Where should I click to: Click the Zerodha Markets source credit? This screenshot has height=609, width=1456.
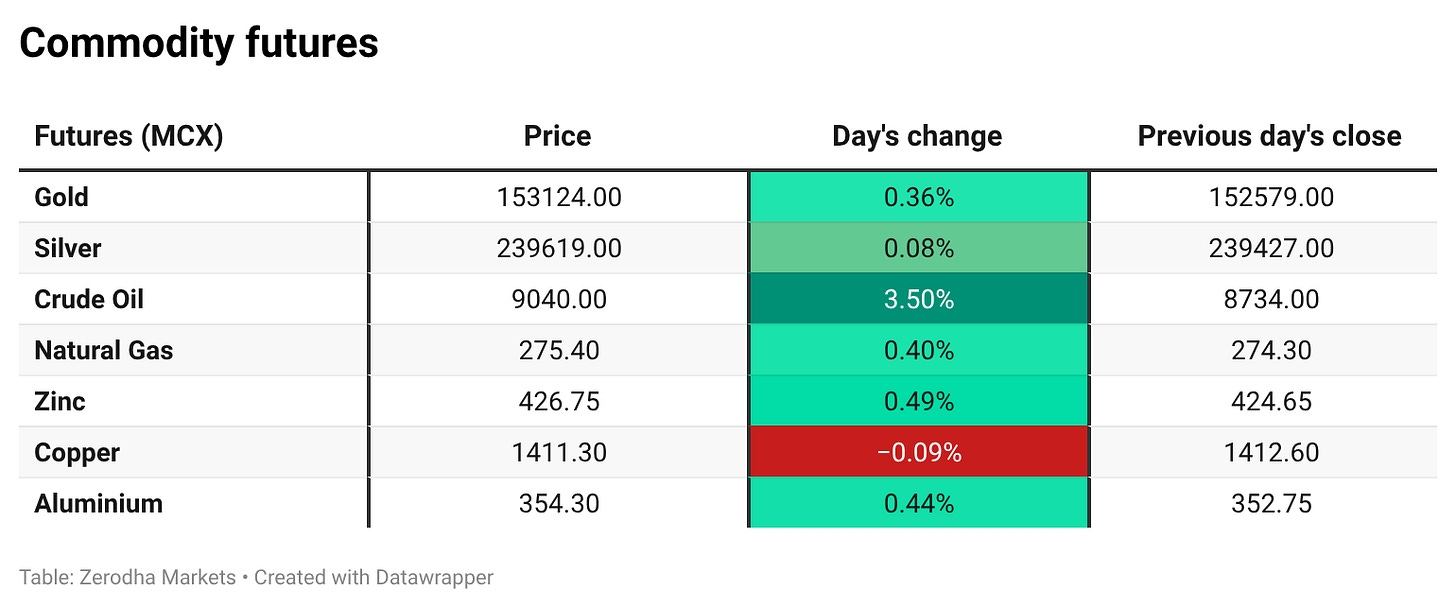pos(127,577)
